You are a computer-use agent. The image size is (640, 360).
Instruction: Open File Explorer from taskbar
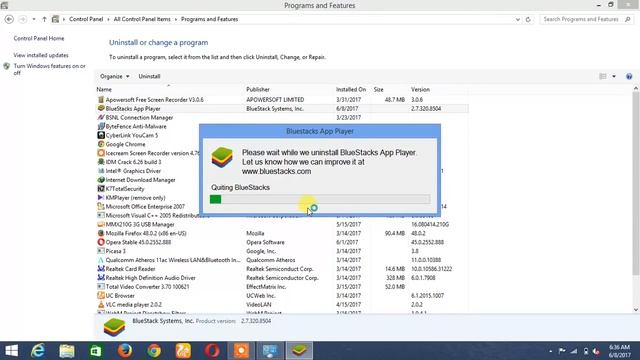tap(67, 351)
